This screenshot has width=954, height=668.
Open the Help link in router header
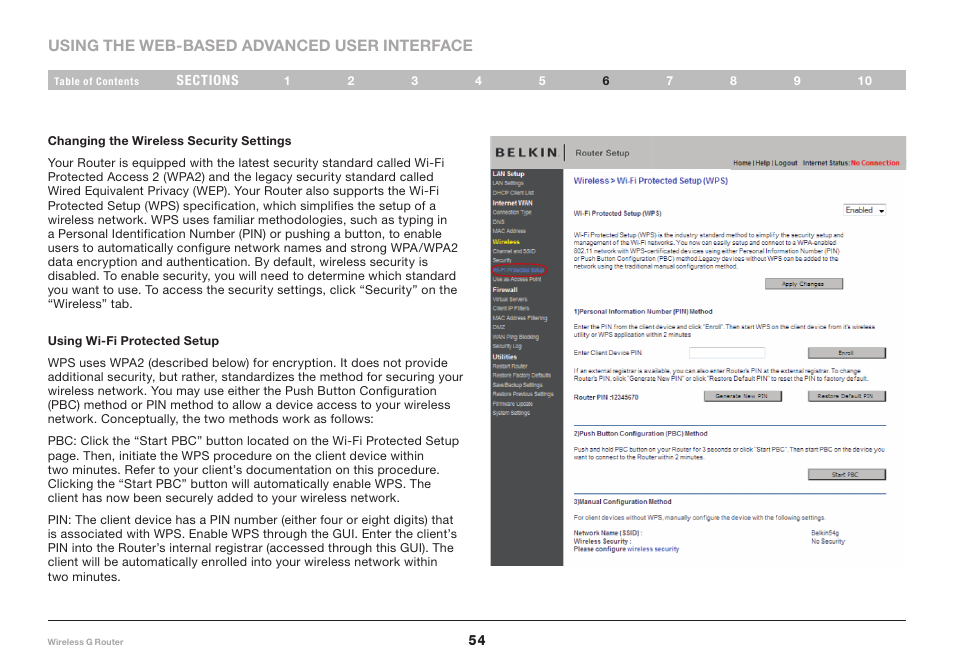pos(762,163)
